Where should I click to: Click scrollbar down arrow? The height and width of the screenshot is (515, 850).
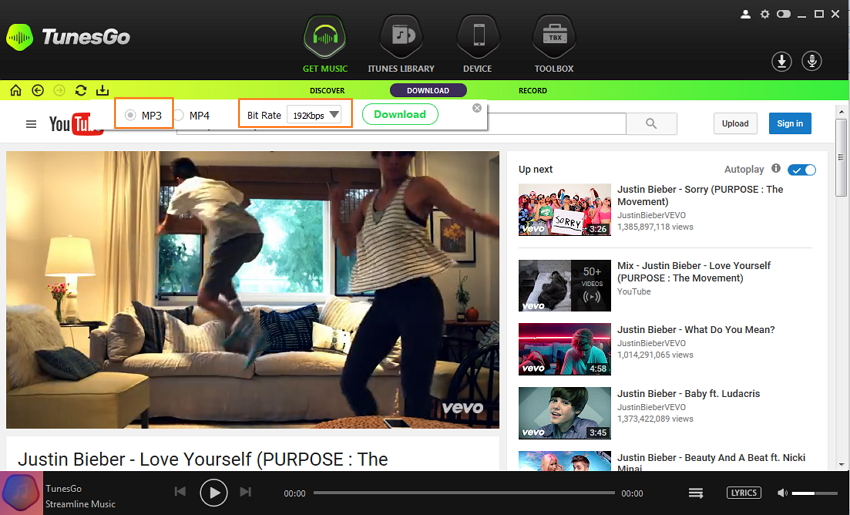click(841, 464)
